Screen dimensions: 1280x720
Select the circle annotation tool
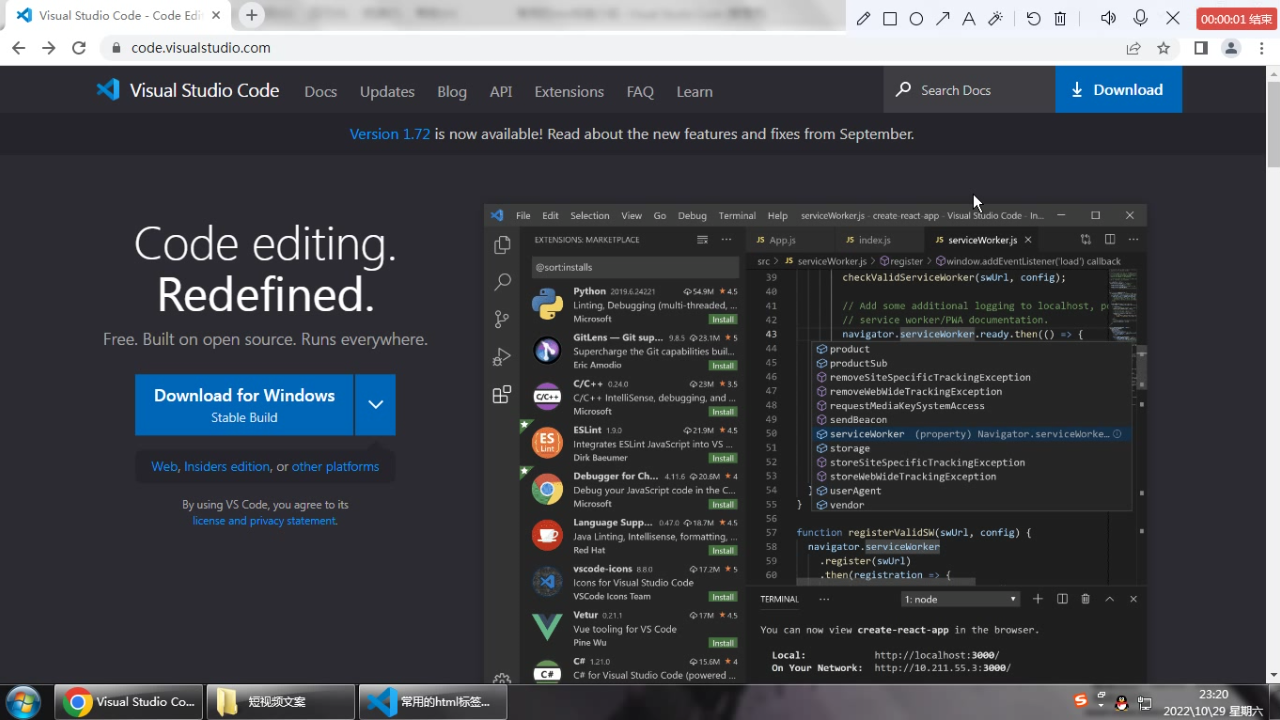pos(916,19)
